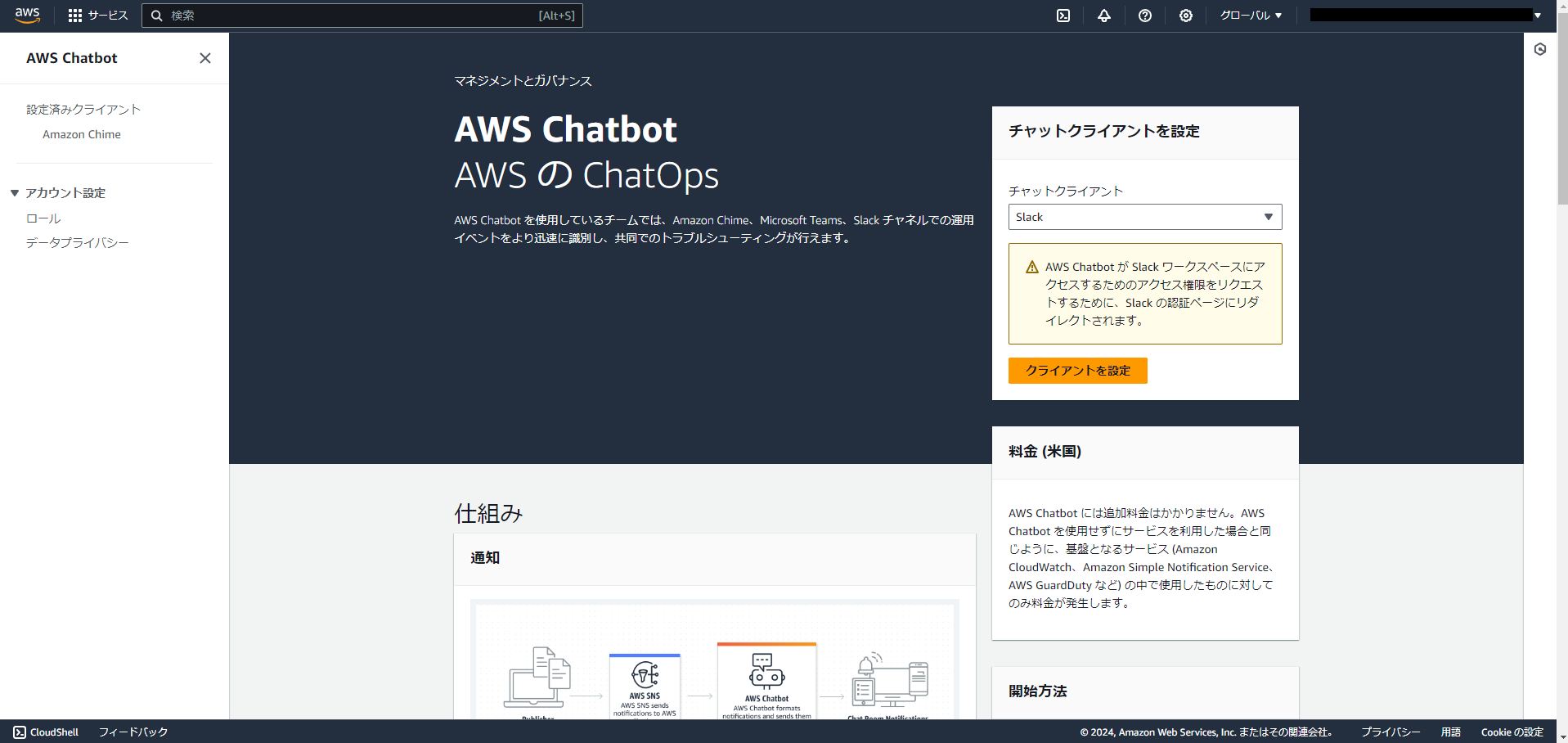Open the help question mark icon
Image resolution: width=1568 pixels, height=743 pixels.
1145,16
